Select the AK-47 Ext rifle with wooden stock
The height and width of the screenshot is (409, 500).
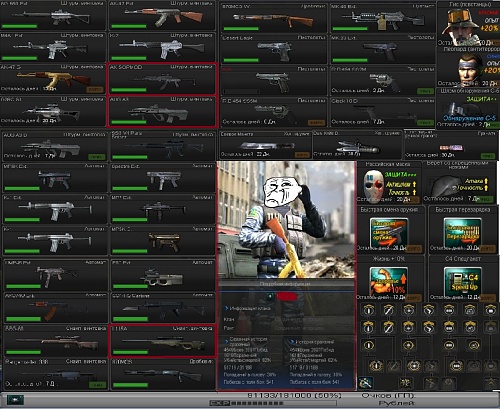[x=162, y=15]
